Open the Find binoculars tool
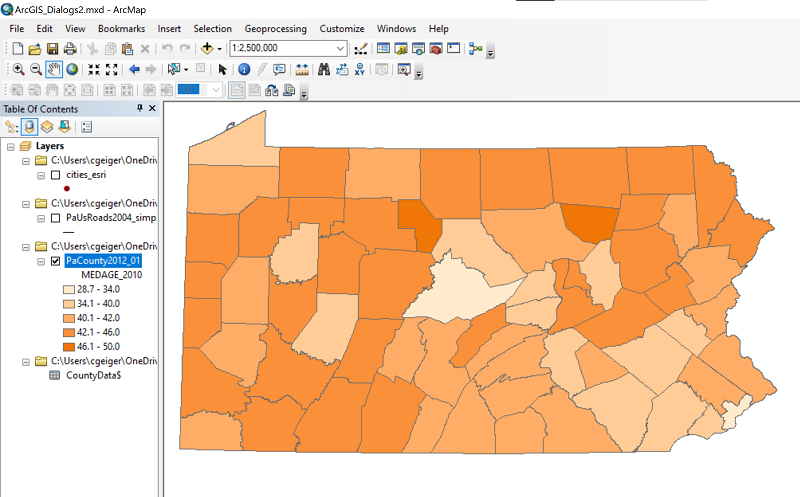Screen dimensions: 800x497 pyautogui.click(x=324, y=69)
